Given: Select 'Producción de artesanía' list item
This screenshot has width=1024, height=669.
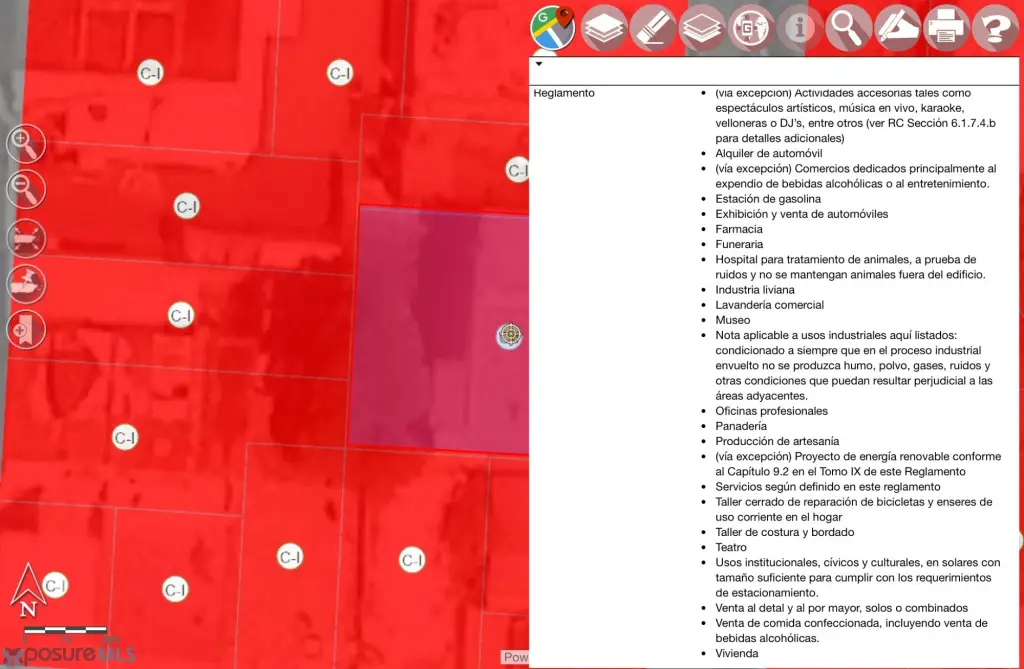Looking at the screenshot, I should click(x=777, y=440).
